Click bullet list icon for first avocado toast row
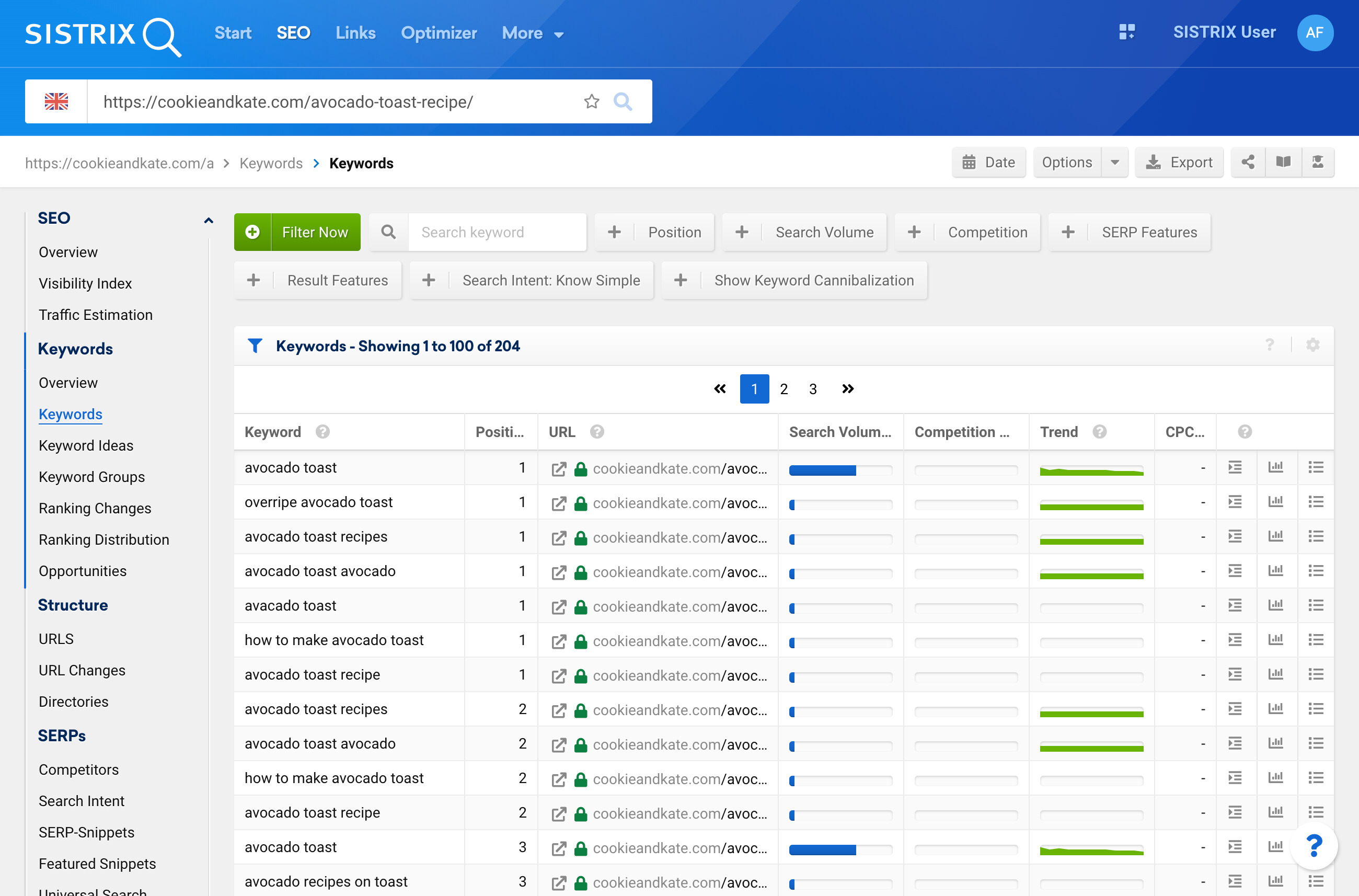 1316,467
